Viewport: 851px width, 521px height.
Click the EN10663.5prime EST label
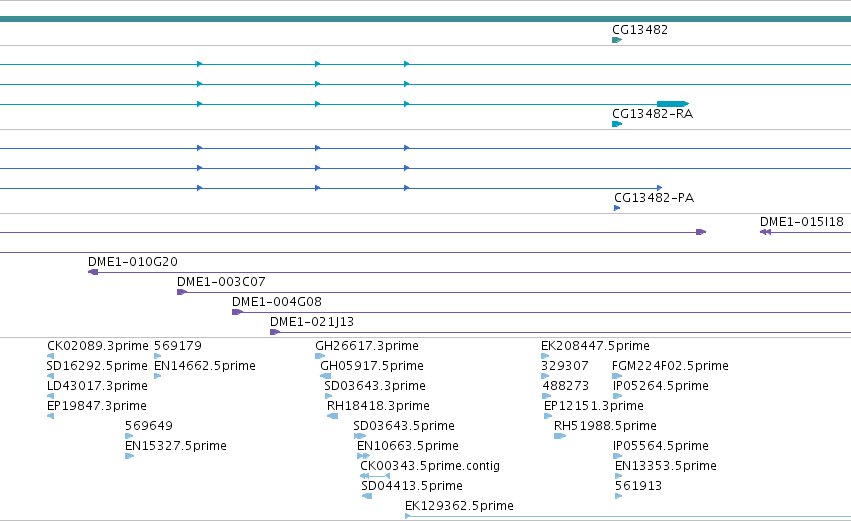click(408, 446)
